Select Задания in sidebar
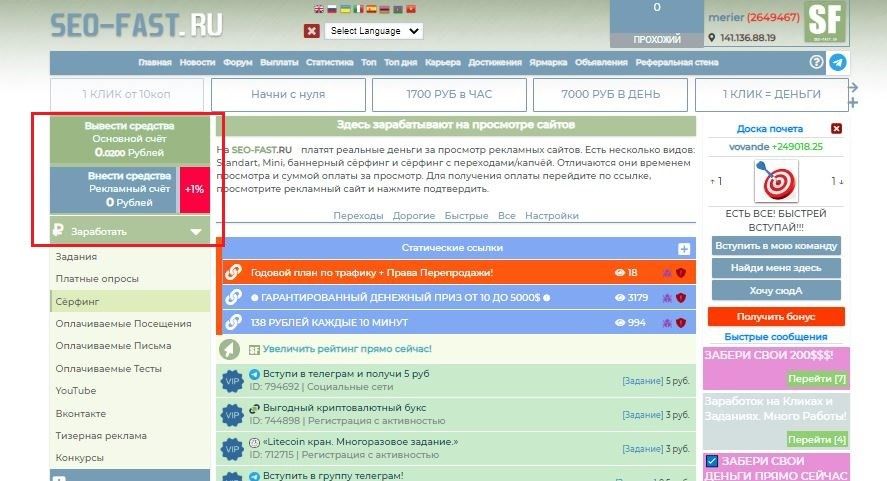887x481 pixels. pyautogui.click(x=76, y=257)
